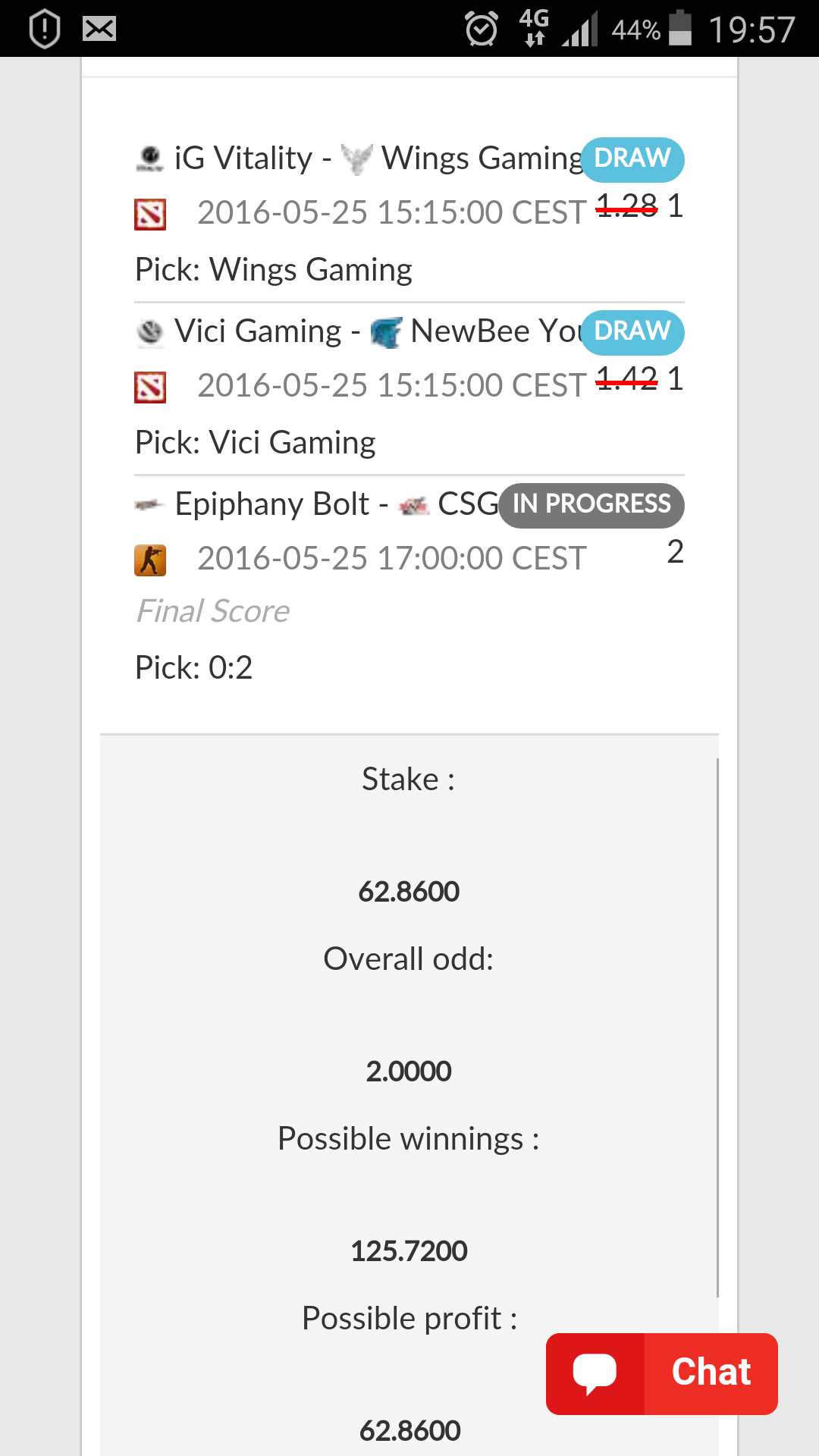Tap the Dota 2 icon beside the iG Vitality match

coord(150,215)
